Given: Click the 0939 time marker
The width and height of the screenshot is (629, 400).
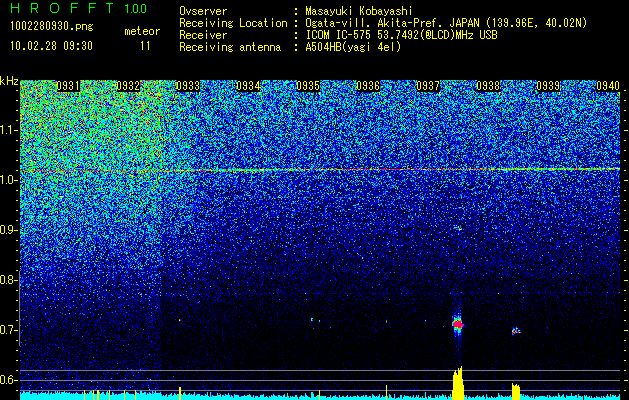Looking at the screenshot, I should 548,86.
